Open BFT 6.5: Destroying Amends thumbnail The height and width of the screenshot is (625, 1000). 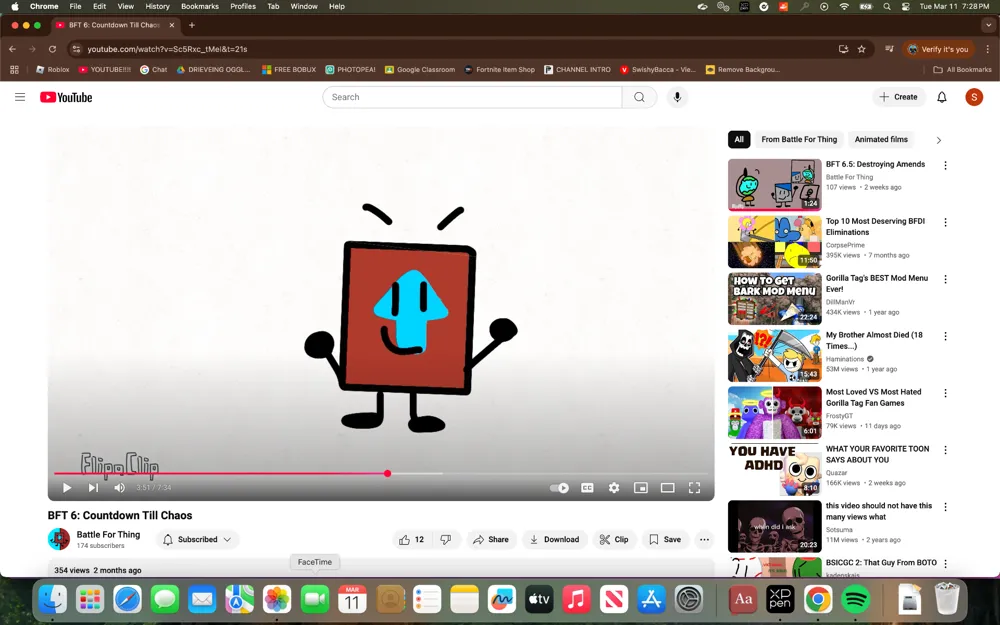tap(774, 185)
